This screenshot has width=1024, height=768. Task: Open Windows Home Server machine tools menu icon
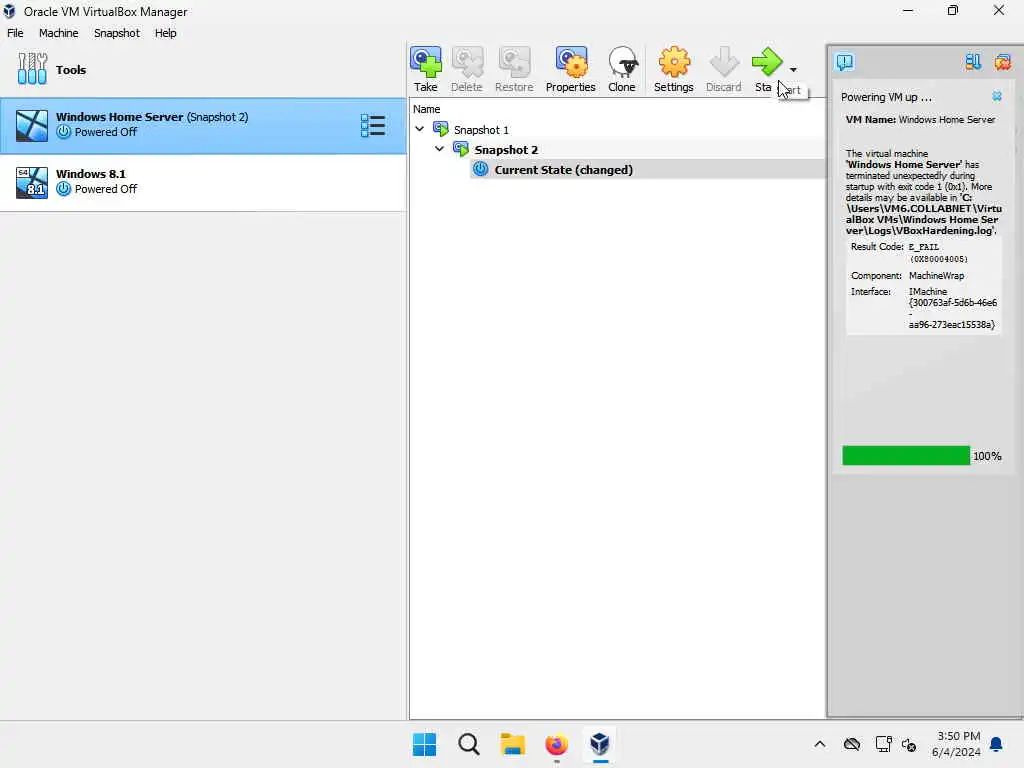click(x=373, y=125)
